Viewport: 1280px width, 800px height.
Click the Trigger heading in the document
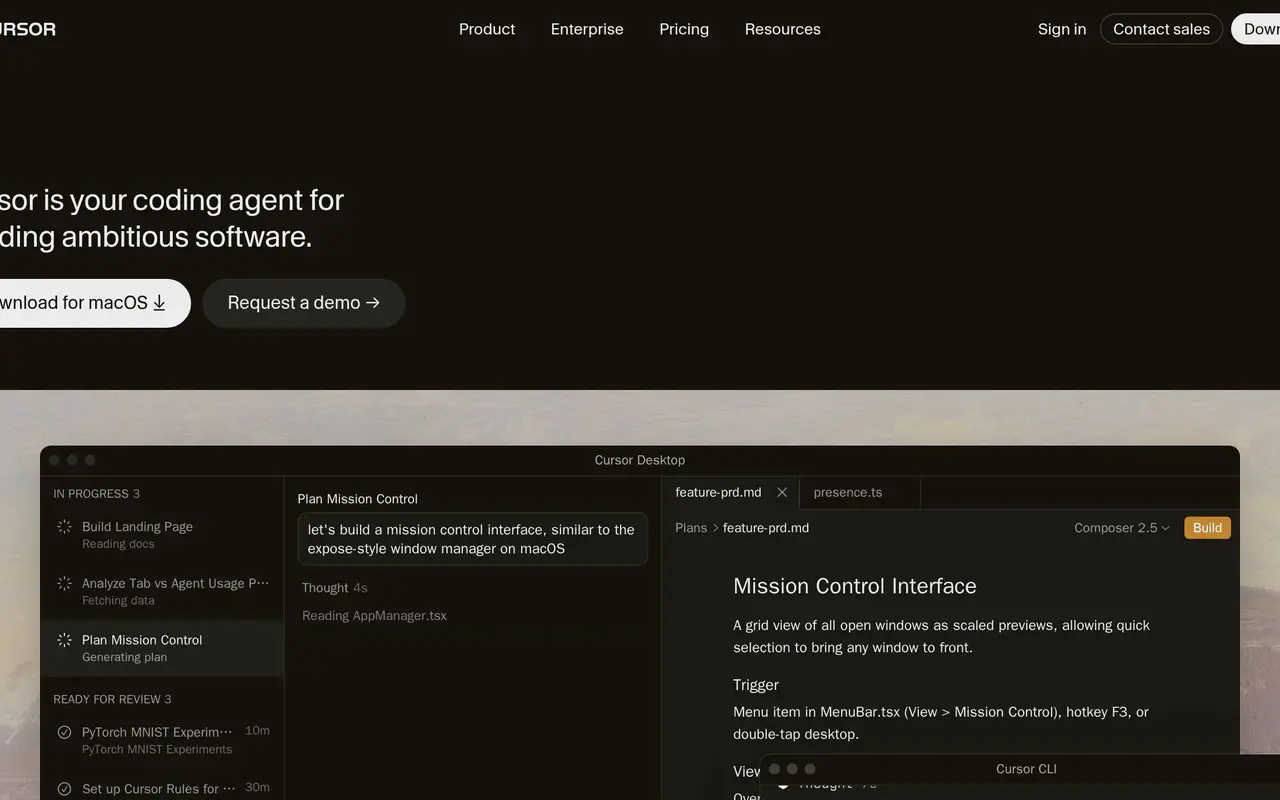pos(756,685)
